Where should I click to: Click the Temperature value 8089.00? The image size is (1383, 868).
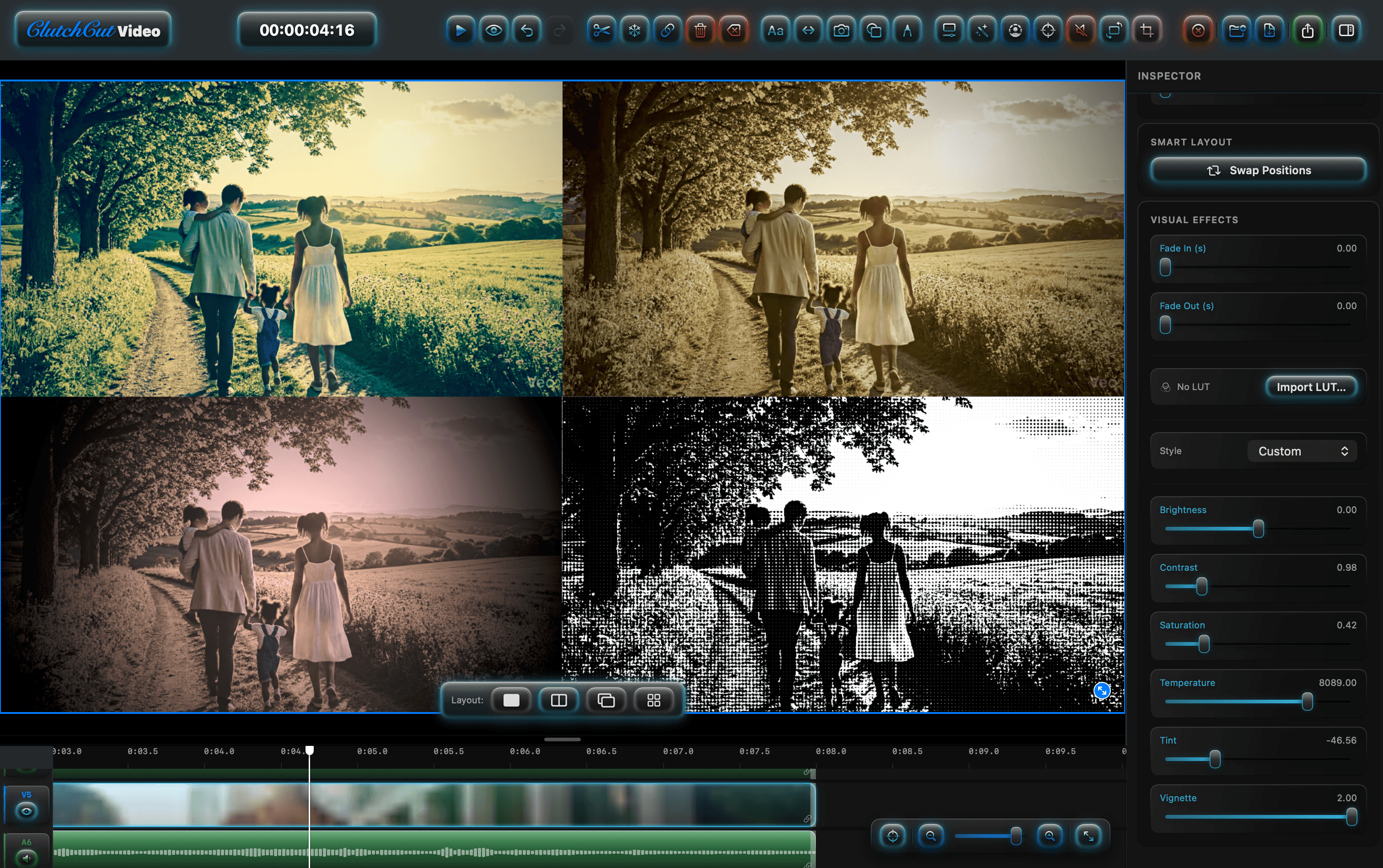pyautogui.click(x=1337, y=683)
